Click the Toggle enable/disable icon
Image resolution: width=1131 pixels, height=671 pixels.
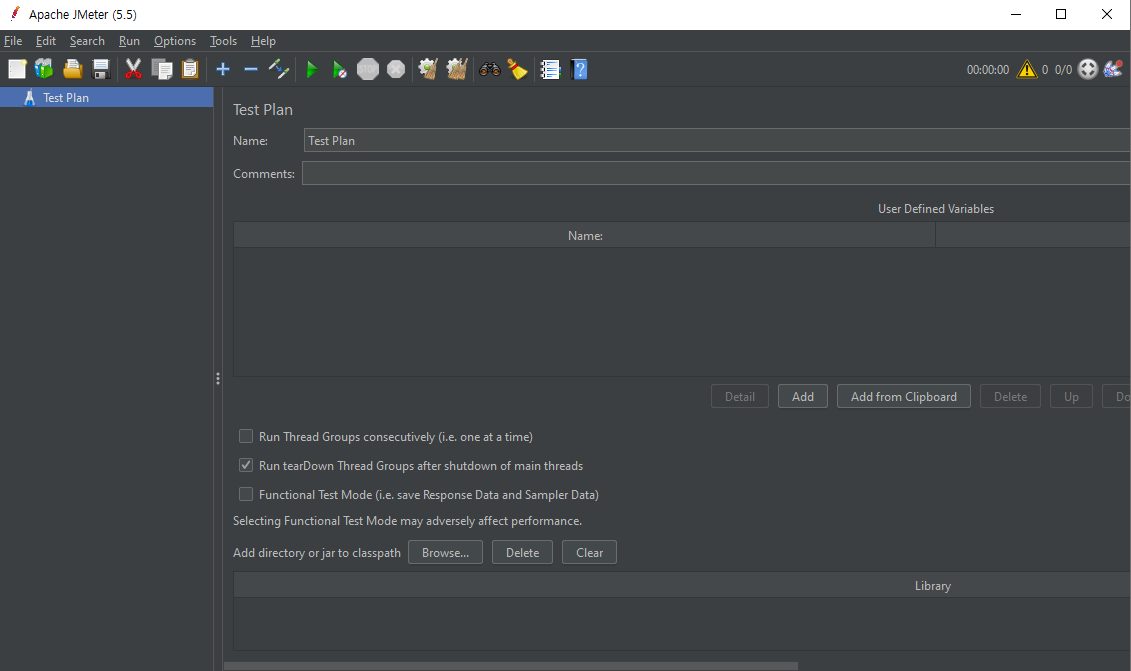tap(278, 69)
